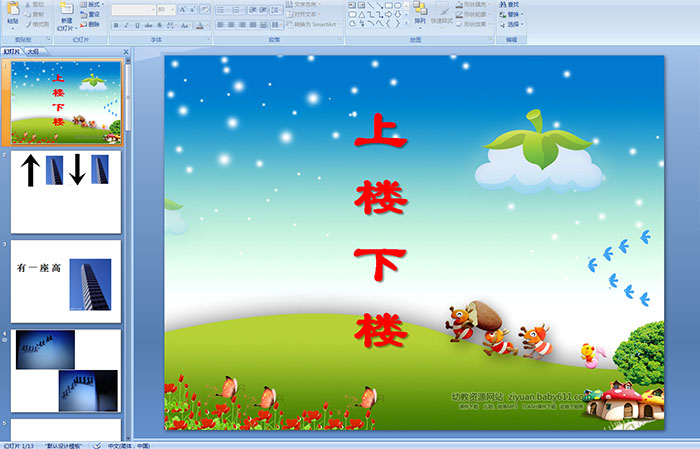Select slide 2 thumbnail with arrows
The width and height of the screenshot is (700, 449).
[x=66, y=192]
